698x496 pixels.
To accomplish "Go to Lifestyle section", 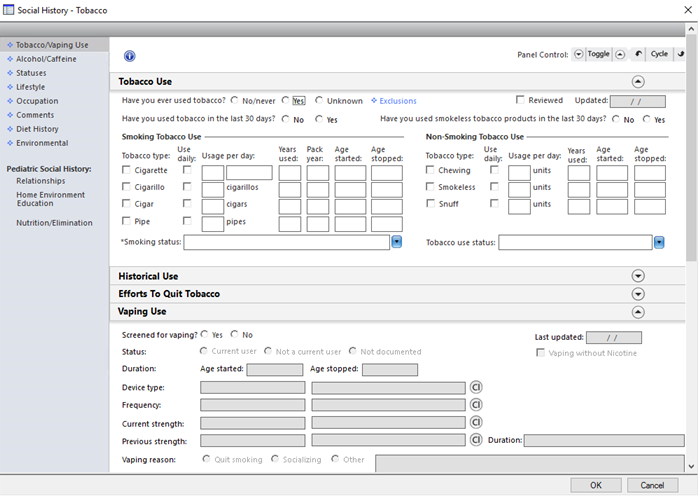I will pos(31,87).
